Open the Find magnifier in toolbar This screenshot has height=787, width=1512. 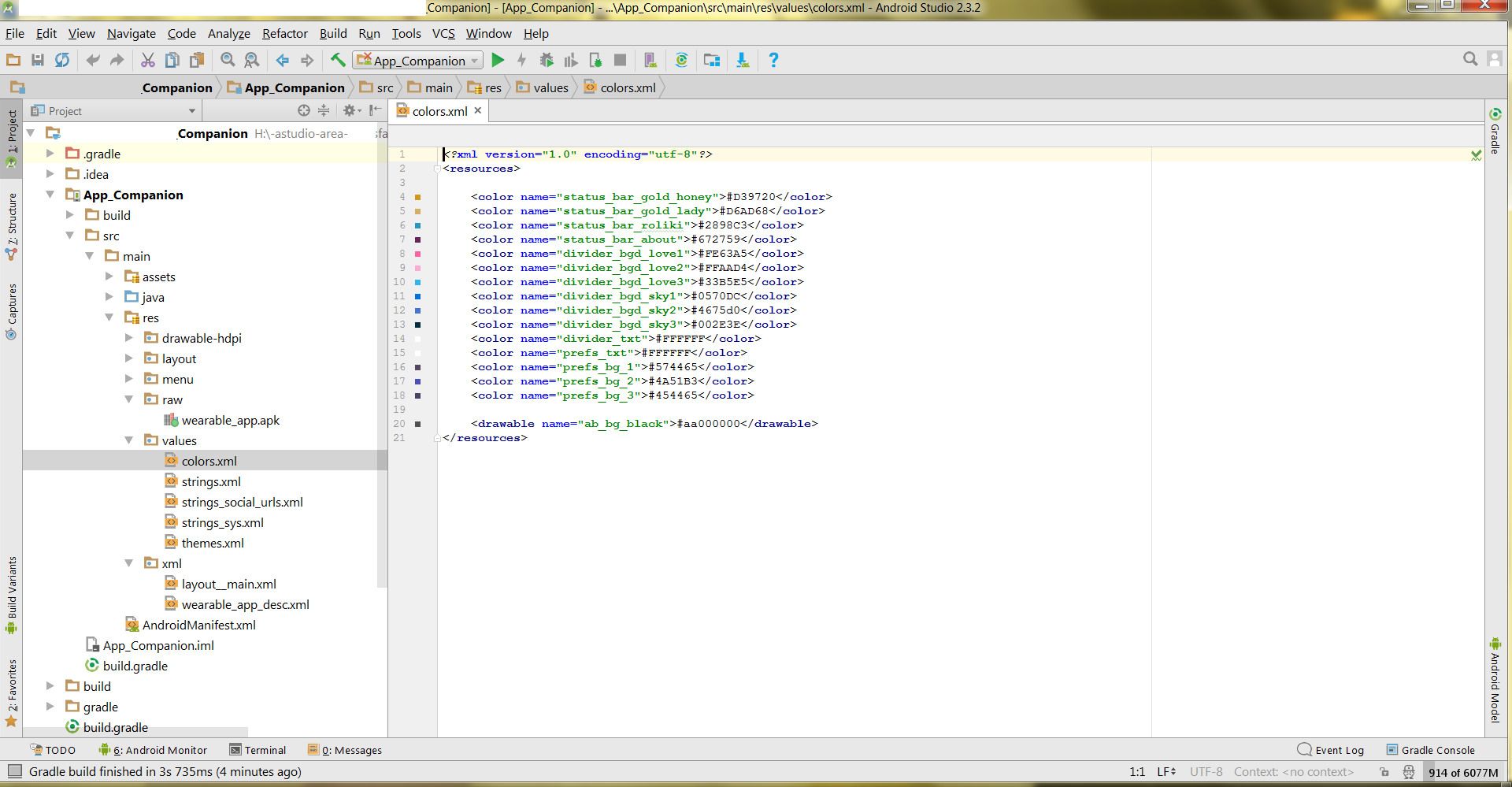point(228,61)
